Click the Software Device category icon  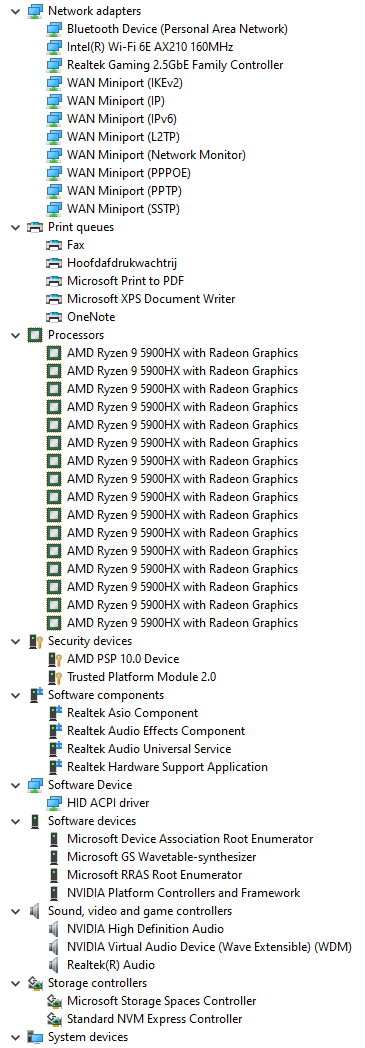pyautogui.click(x=35, y=785)
